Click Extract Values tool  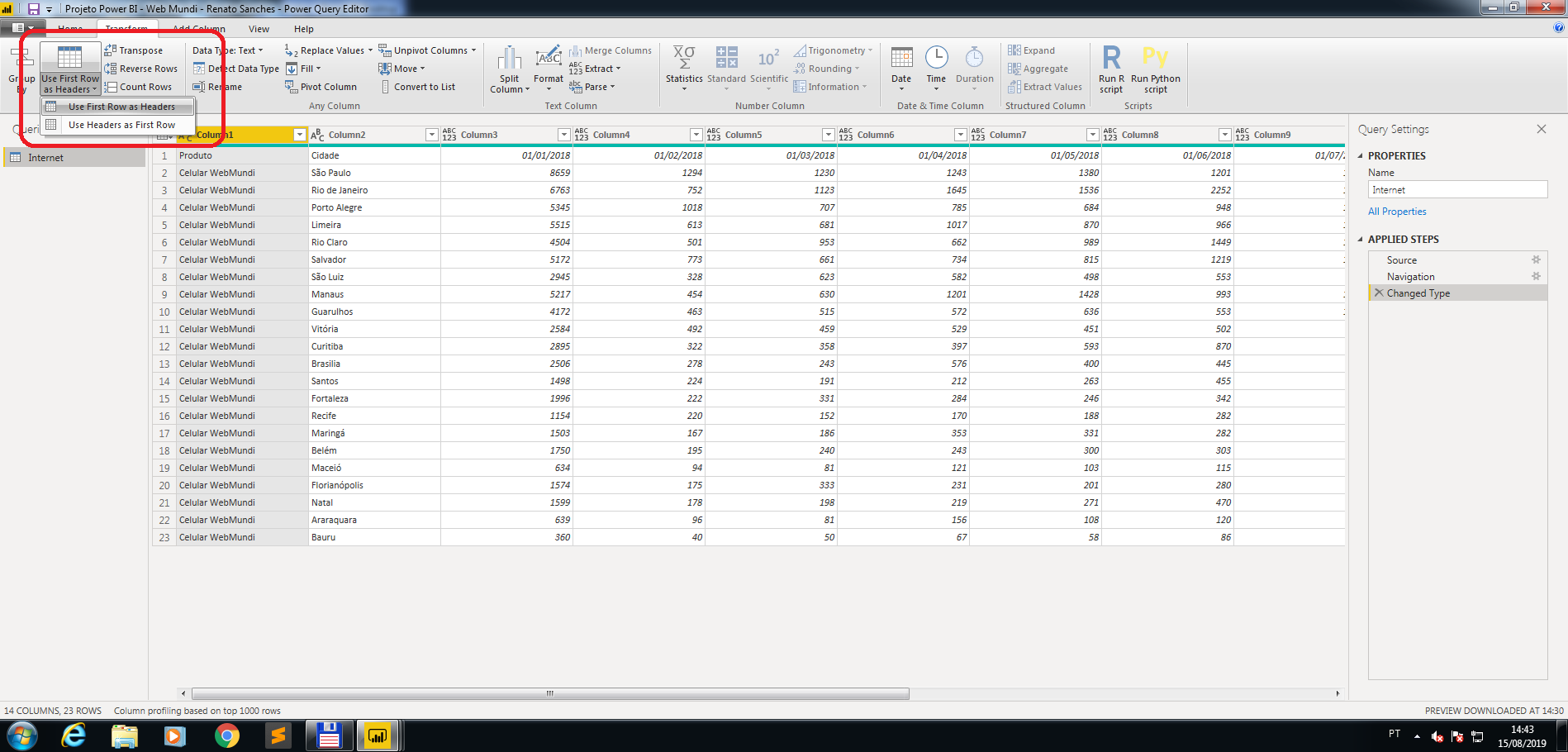(1044, 87)
